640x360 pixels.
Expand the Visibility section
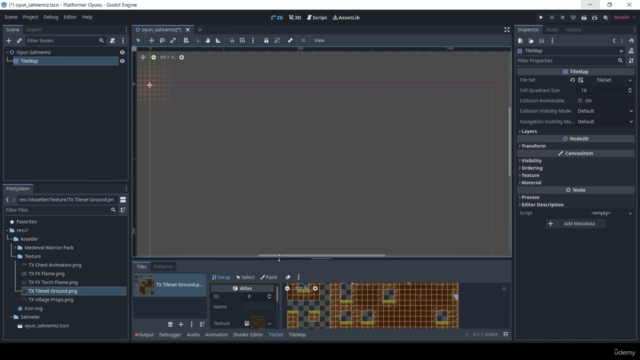tap(531, 161)
